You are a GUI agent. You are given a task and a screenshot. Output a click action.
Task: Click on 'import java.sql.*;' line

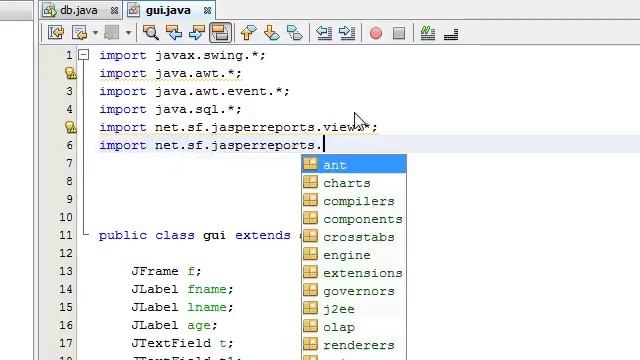click(170, 109)
